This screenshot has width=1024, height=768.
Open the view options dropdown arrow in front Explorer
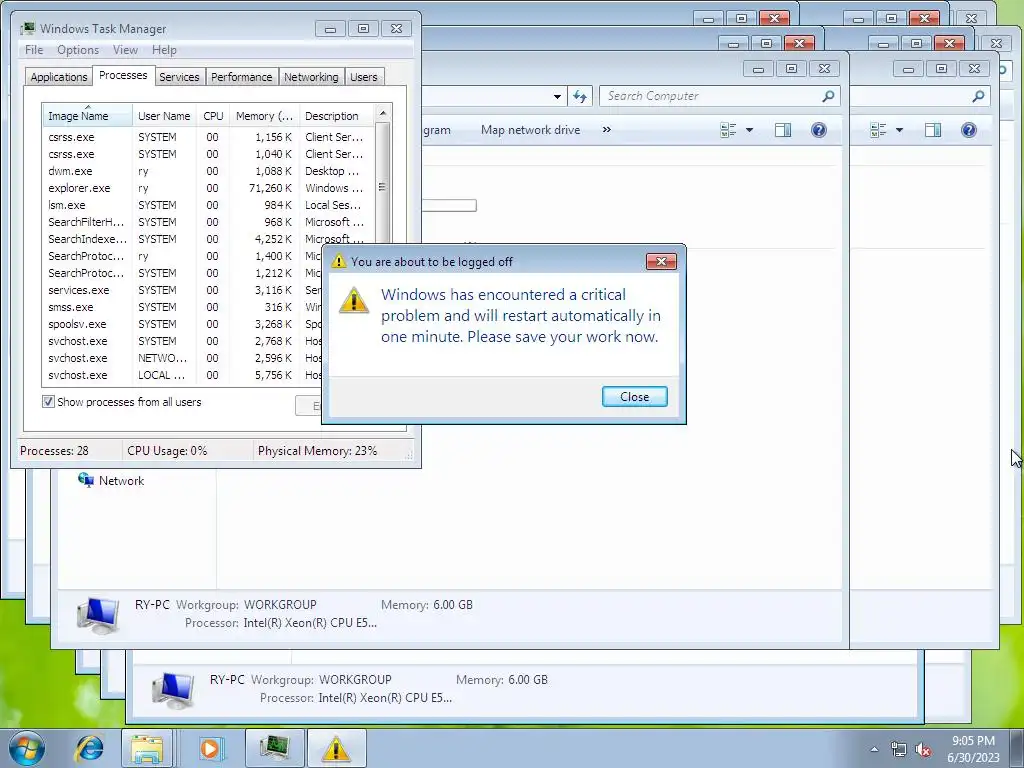(x=750, y=130)
